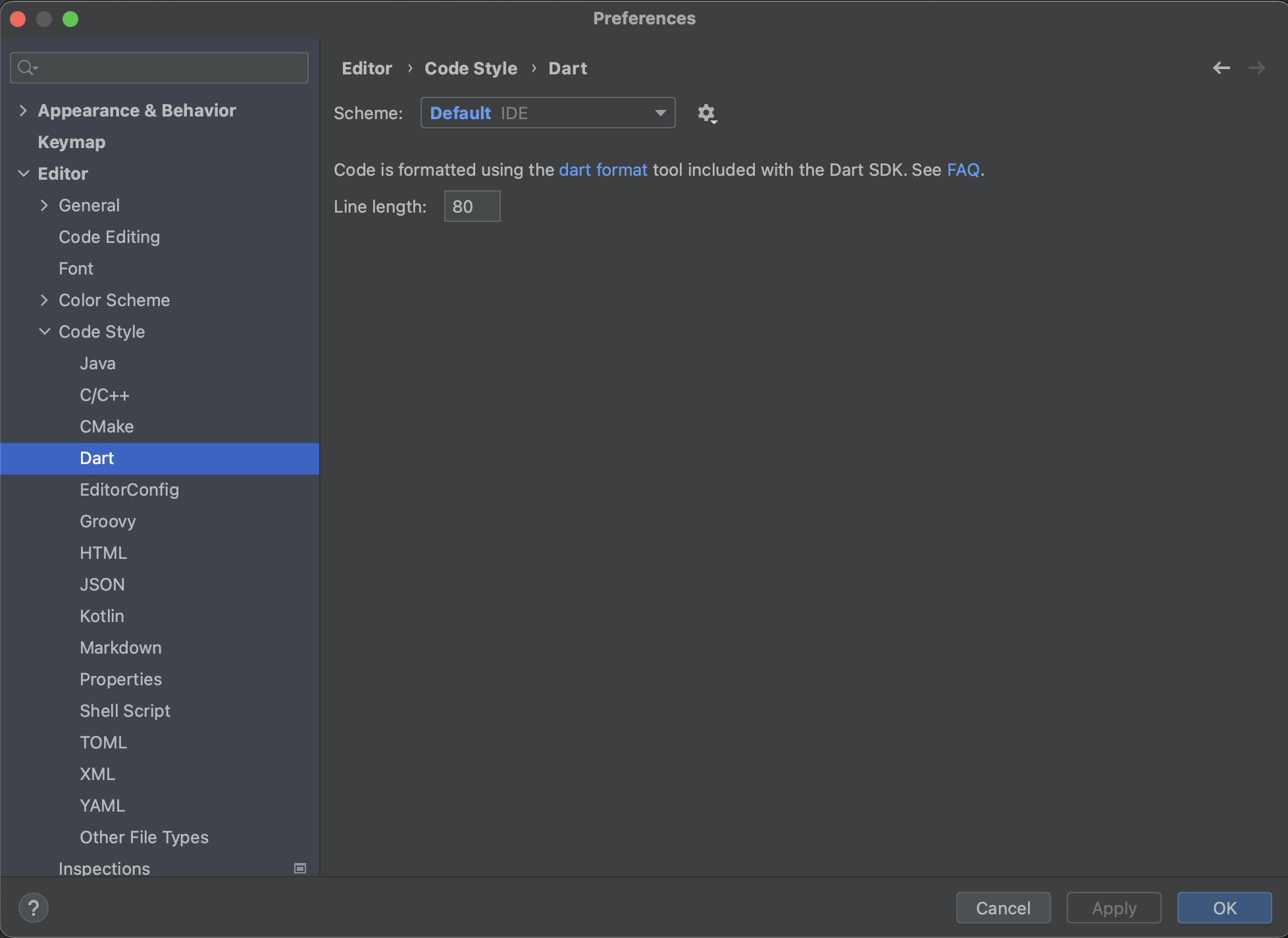Select EditorConfig code style
Screen dimensions: 1288x938
[129, 490]
